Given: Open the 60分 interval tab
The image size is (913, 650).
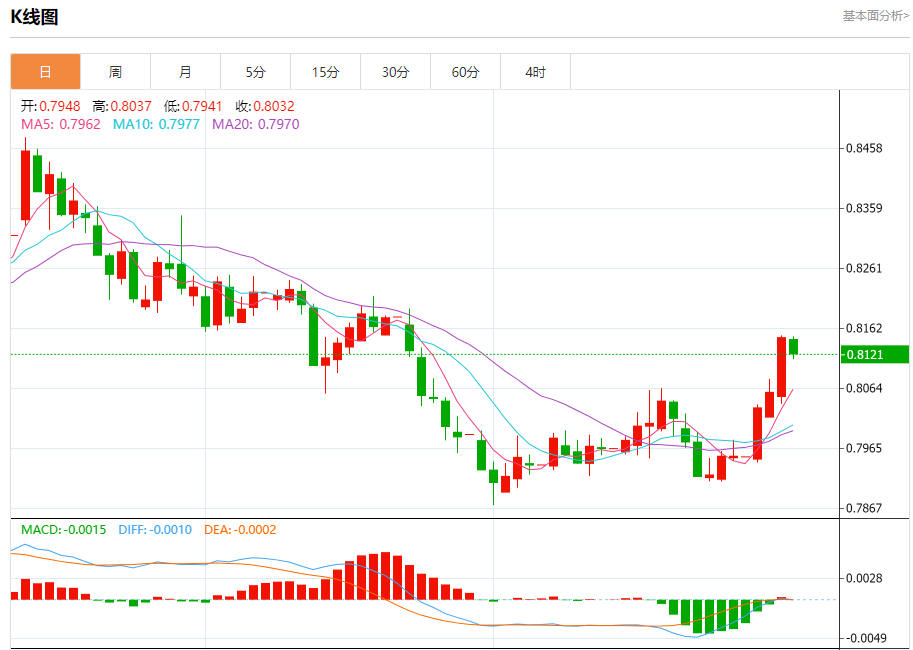Looking at the screenshot, I should point(465,72).
